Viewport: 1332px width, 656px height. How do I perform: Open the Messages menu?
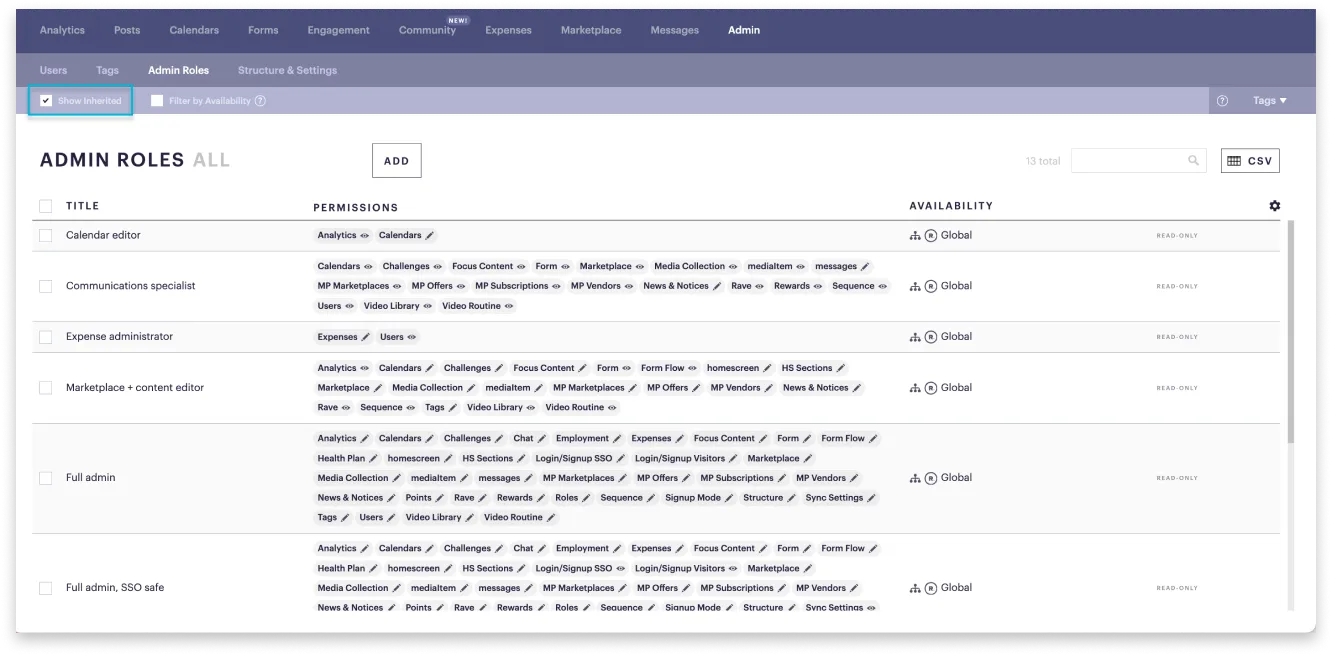(675, 30)
